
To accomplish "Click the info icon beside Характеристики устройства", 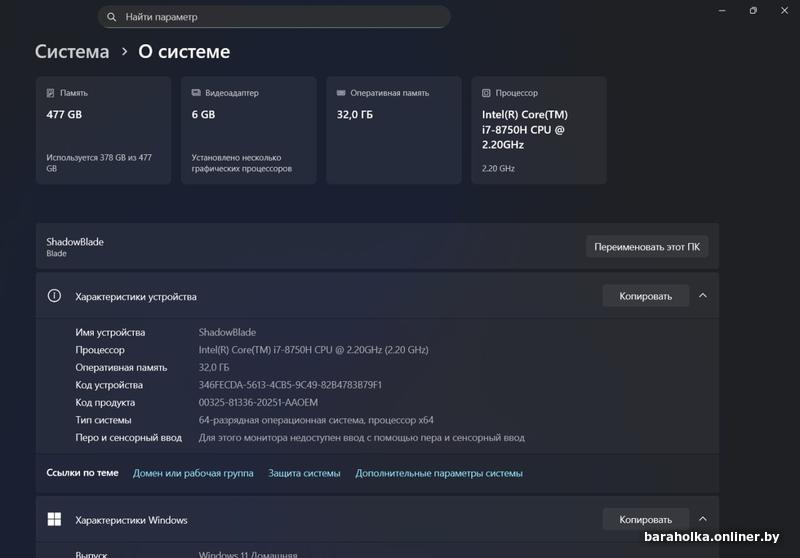I will [x=54, y=296].
